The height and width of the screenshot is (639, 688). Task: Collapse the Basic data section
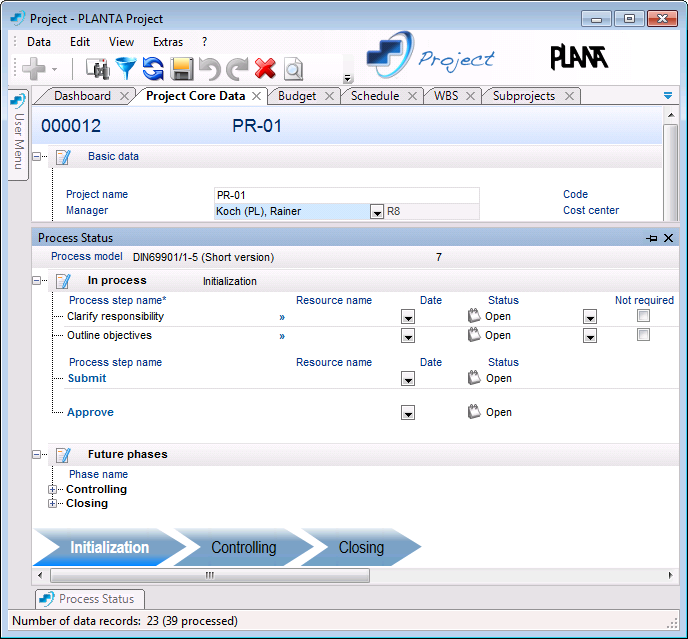(x=37, y=156)
